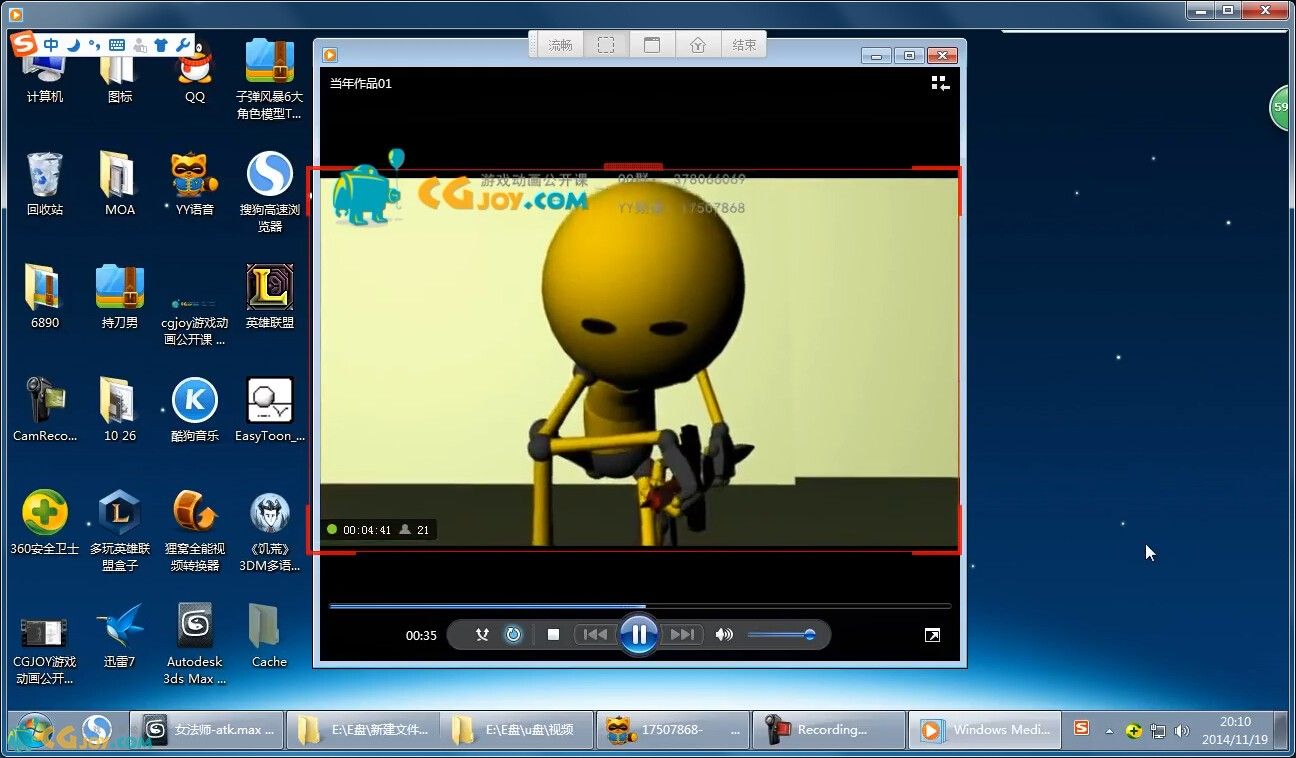Click the 结束 end button
Screen dimensions: 1296x758
coord(744,45)
